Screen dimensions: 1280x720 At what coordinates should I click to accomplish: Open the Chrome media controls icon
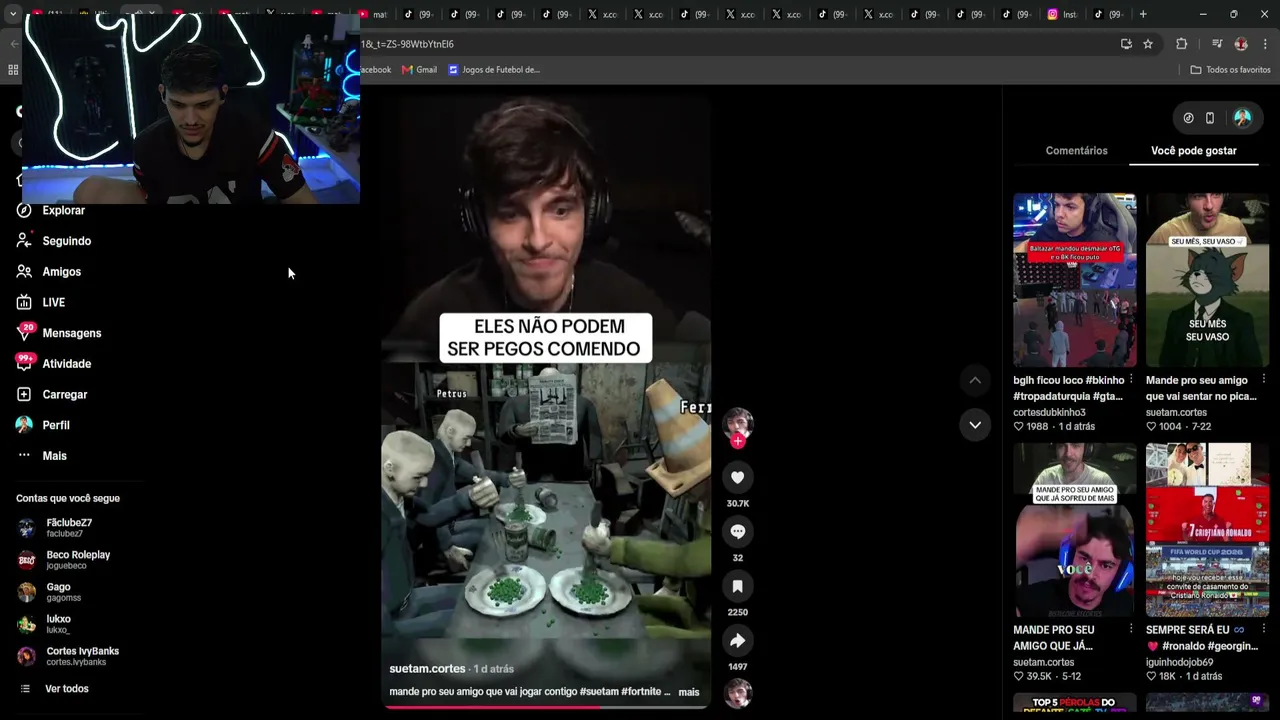(x=1217, y=44)
